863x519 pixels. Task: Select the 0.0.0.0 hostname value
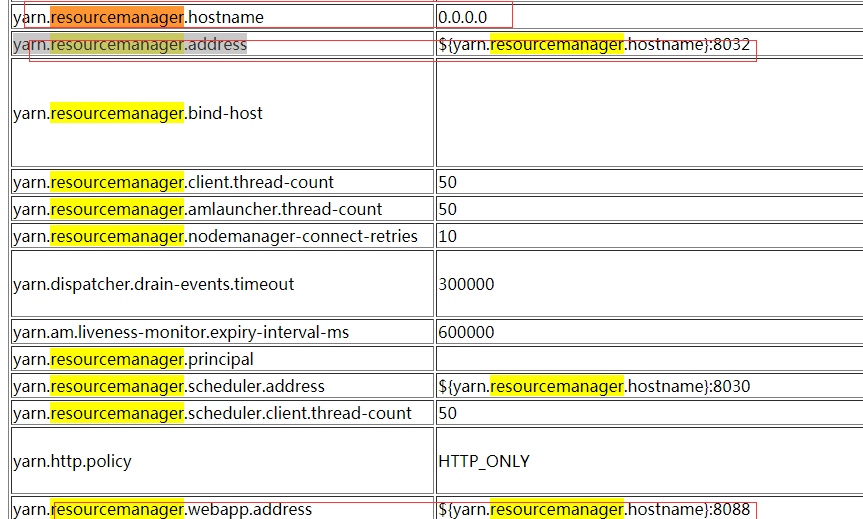[462, 17]
